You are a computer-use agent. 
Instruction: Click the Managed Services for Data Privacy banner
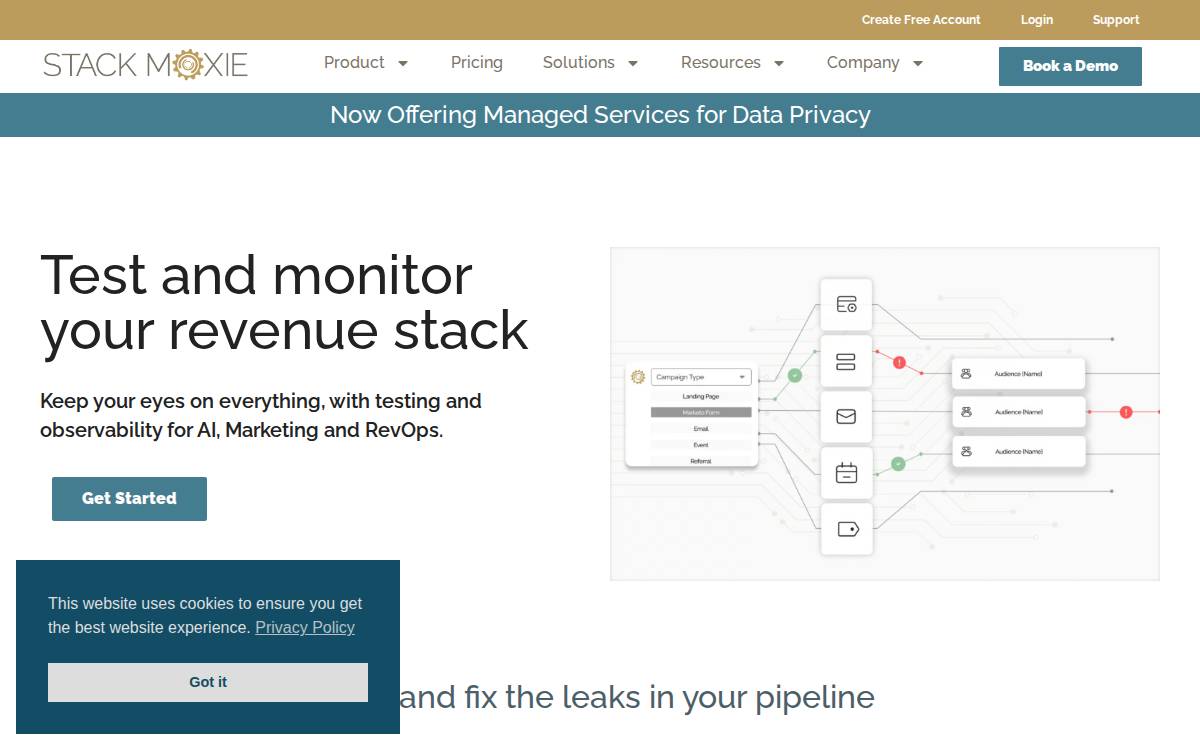600,115
